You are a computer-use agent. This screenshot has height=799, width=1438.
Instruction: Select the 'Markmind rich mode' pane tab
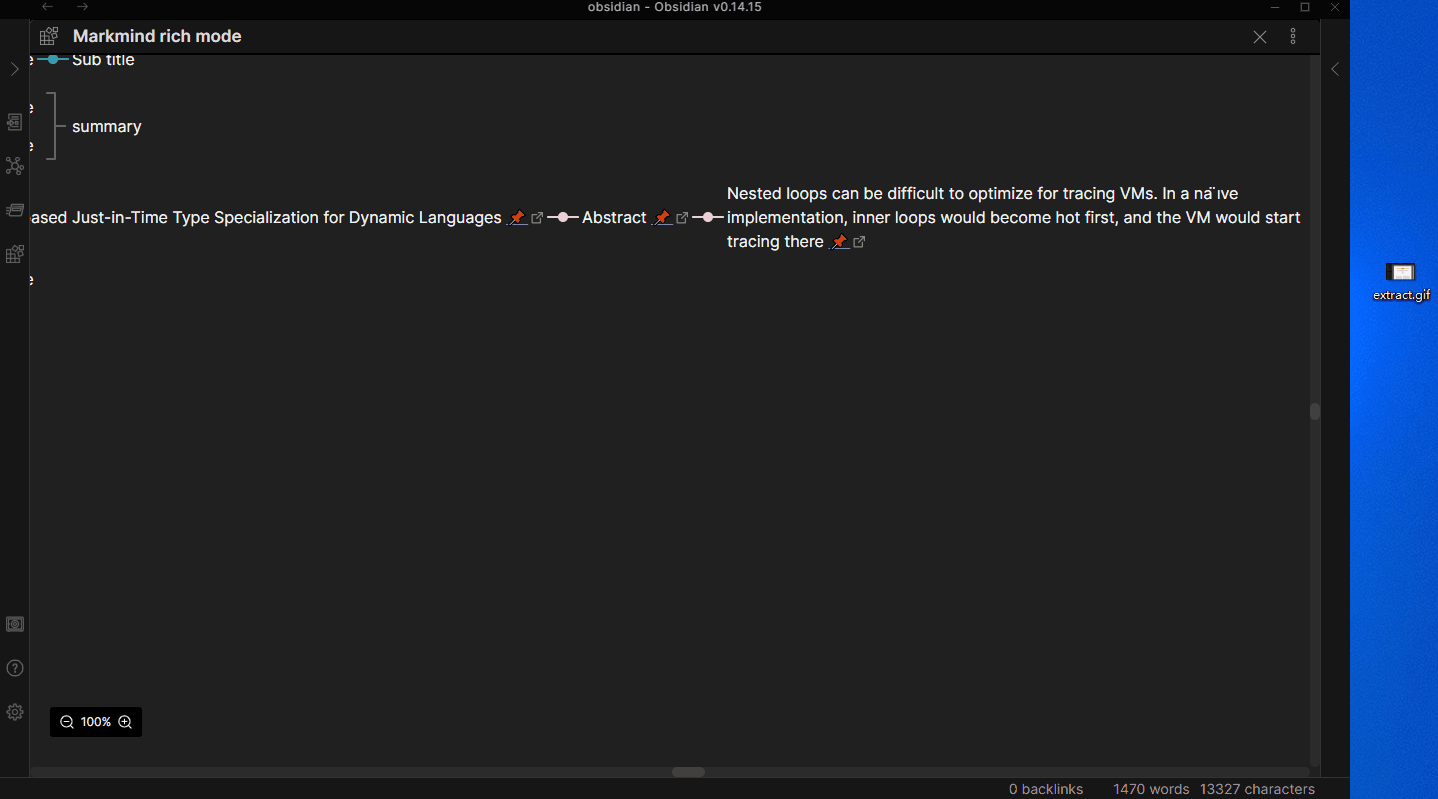tap(156, 36)
